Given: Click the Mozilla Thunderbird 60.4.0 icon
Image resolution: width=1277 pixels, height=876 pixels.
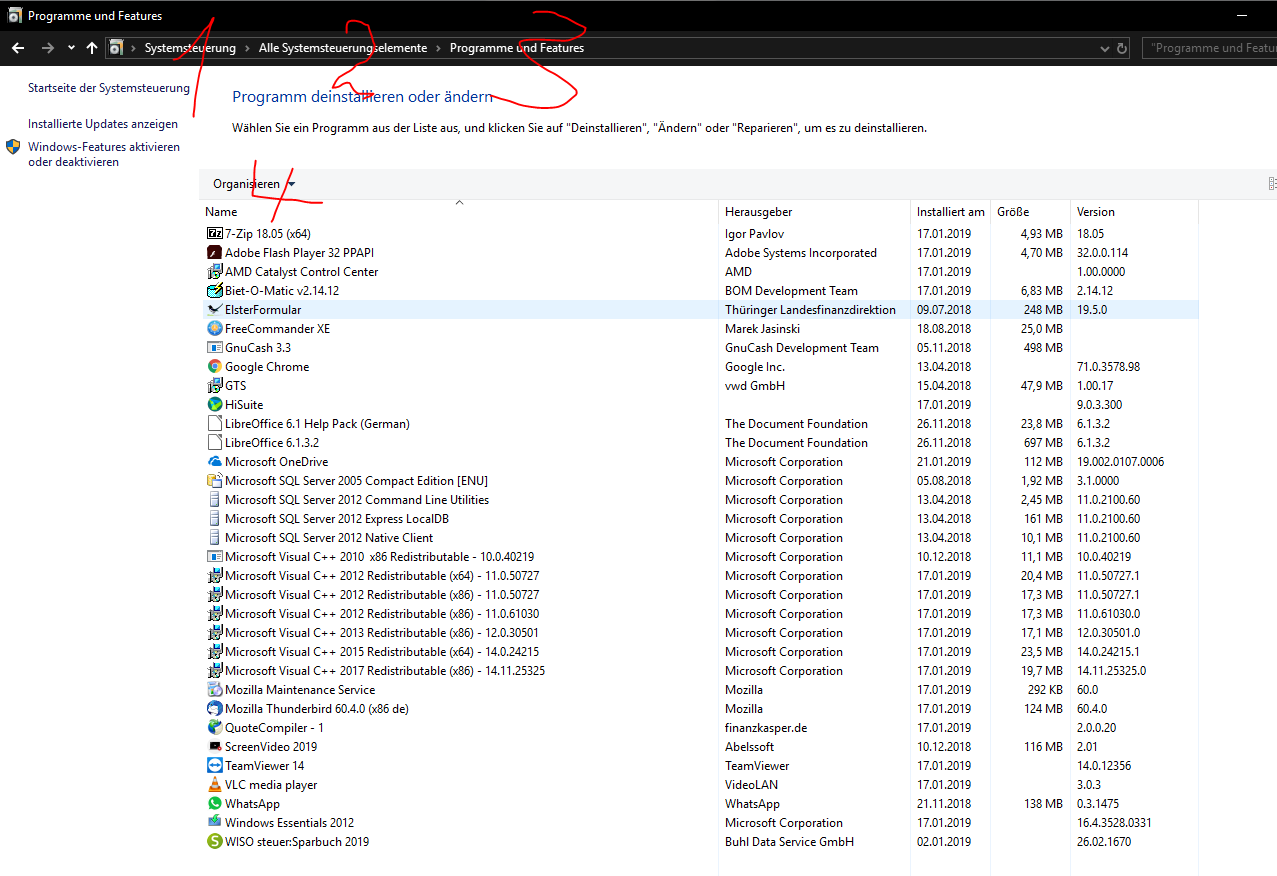Looking at the screenshot, I should click(x=214, y=709).
